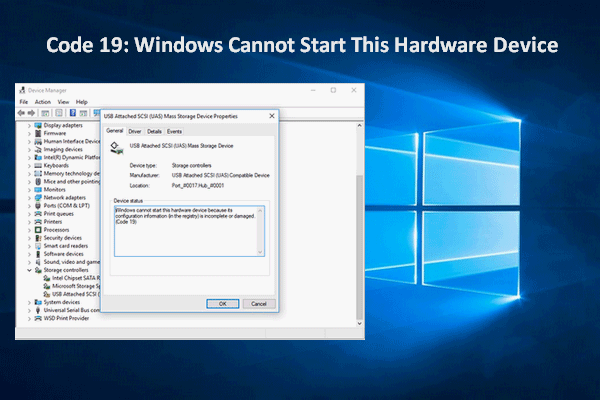
Task: Click the Sound, video and game speaker icon
Action: [38, 262]
